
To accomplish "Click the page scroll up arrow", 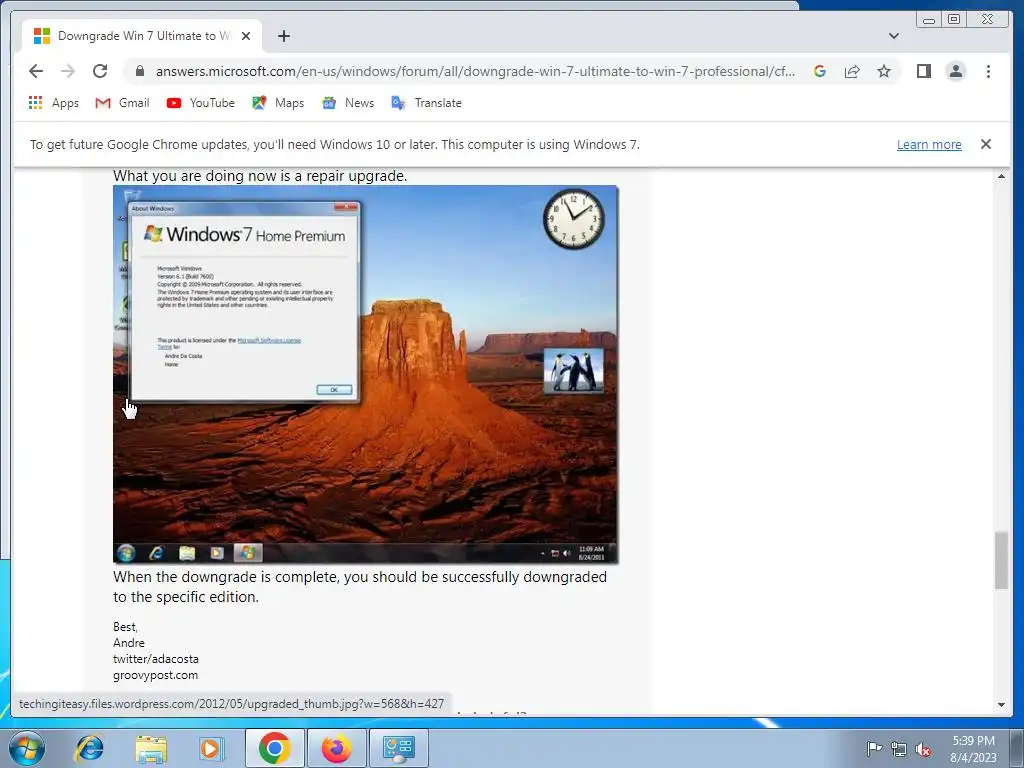I will [x=1001, y=176].
